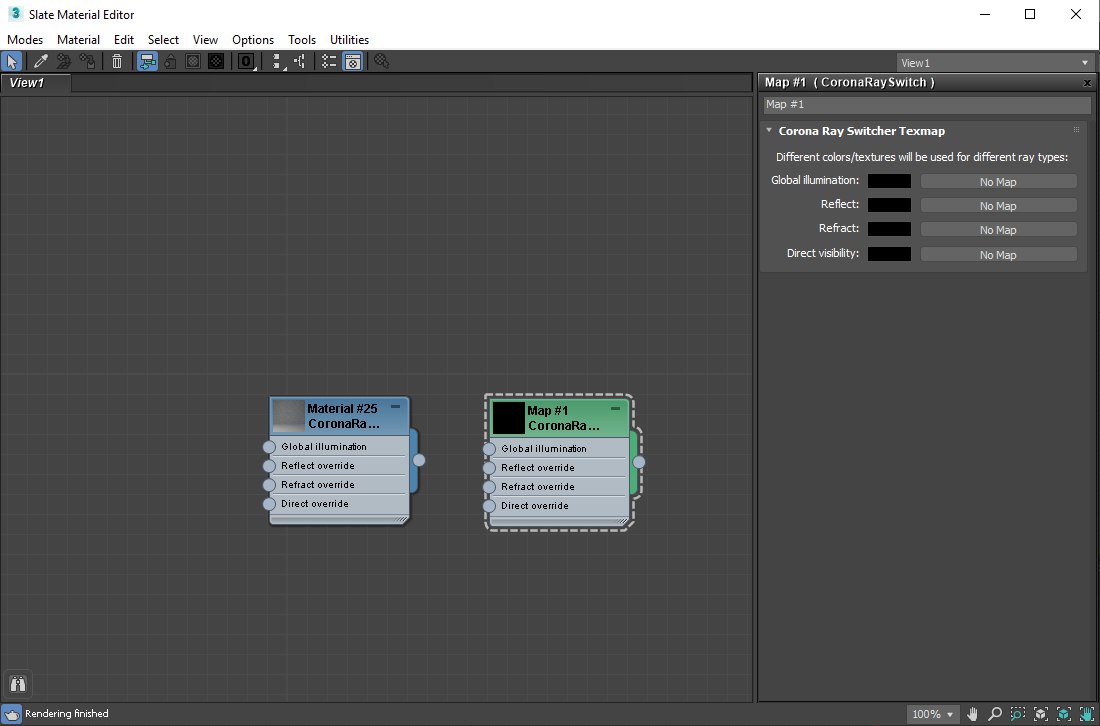Click Lay Out Children icon

point(300,62)
